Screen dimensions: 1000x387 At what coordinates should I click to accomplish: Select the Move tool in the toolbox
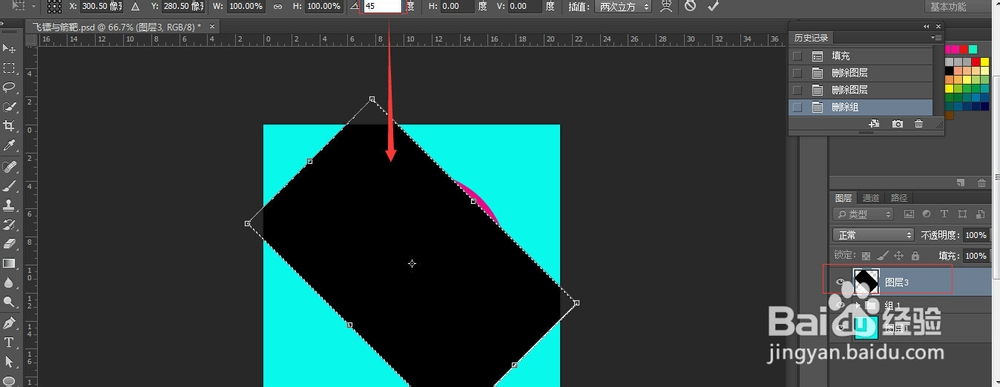pyautogui.click(x=10, y=49)
